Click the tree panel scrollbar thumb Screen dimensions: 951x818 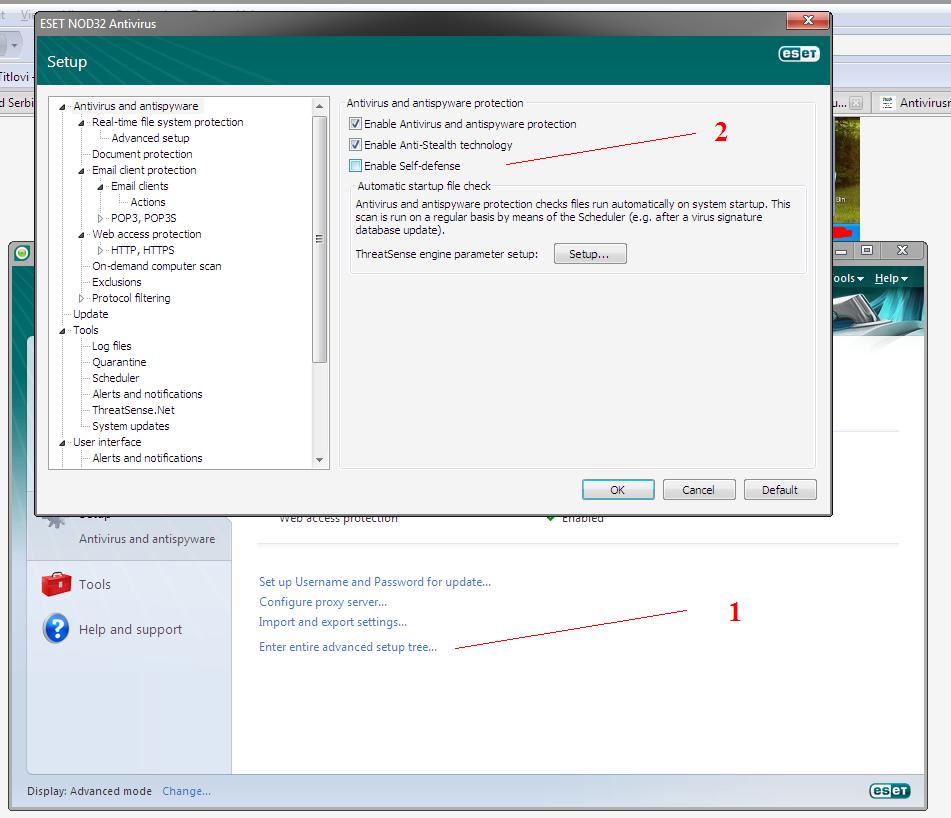pyautogui.click(x=320, y=239)
